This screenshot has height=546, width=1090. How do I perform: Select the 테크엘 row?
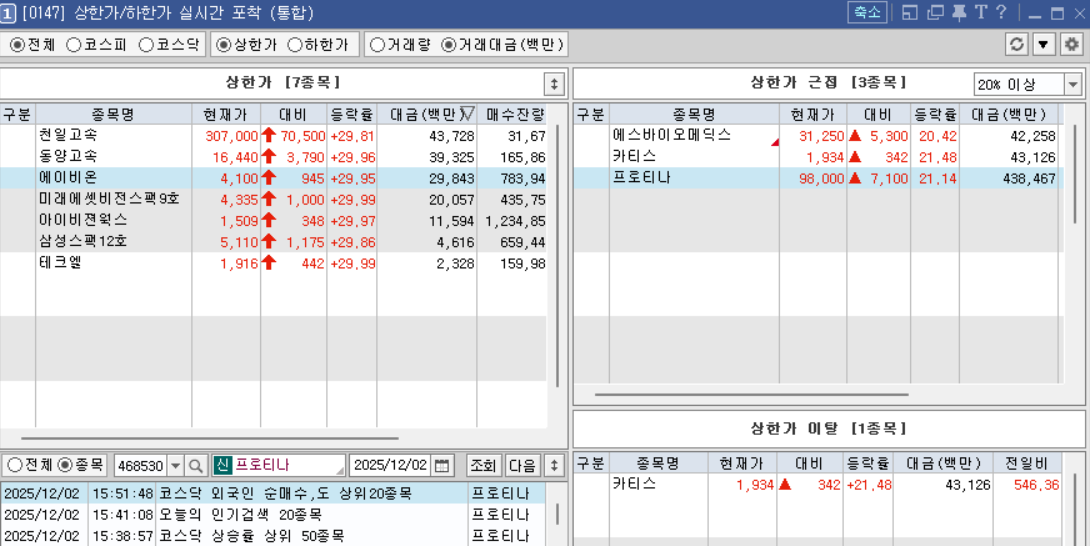click(274, 263)
